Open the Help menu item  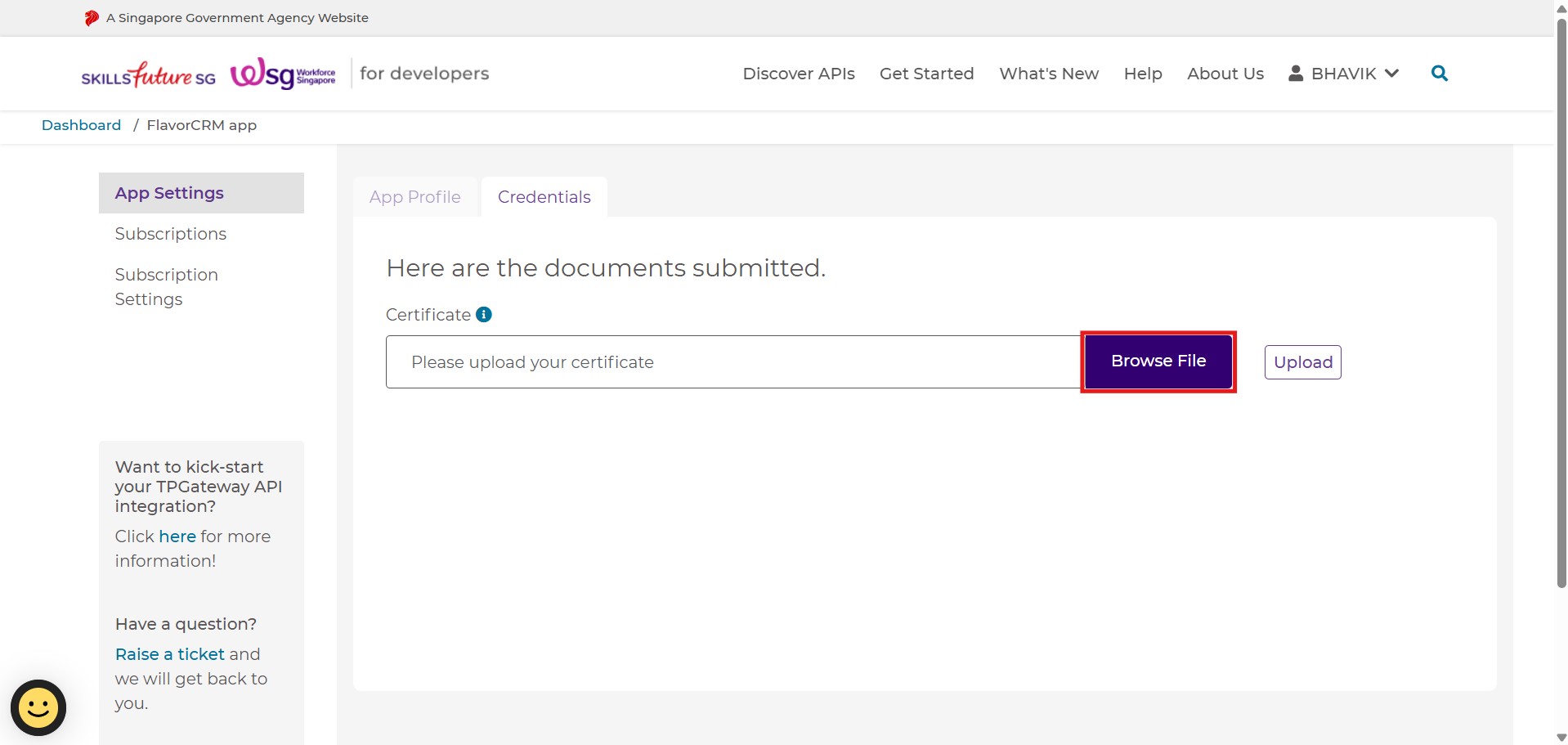click(x=1142, y=74)
